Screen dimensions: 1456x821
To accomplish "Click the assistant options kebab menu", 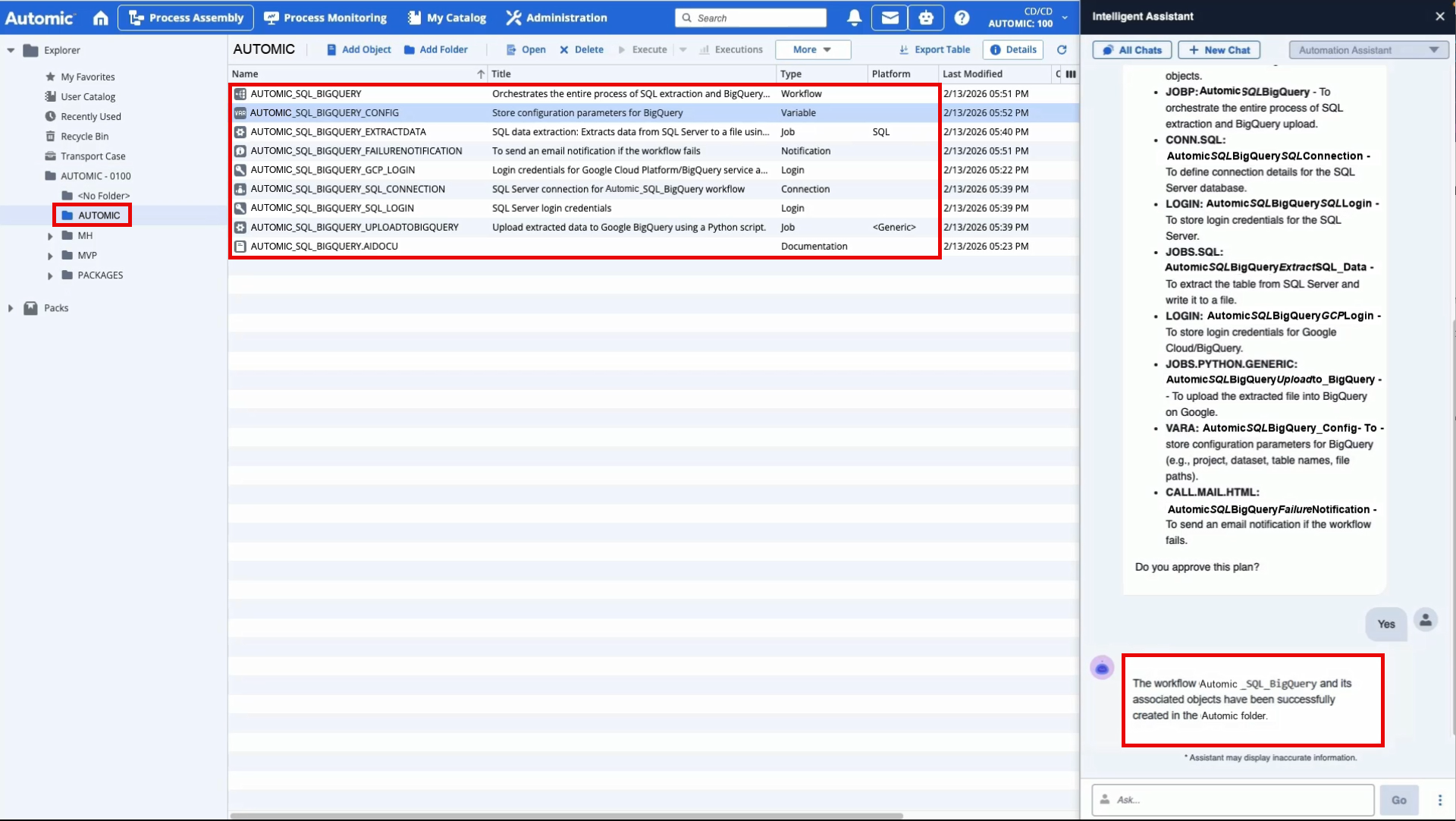I will click(1439, 800).
